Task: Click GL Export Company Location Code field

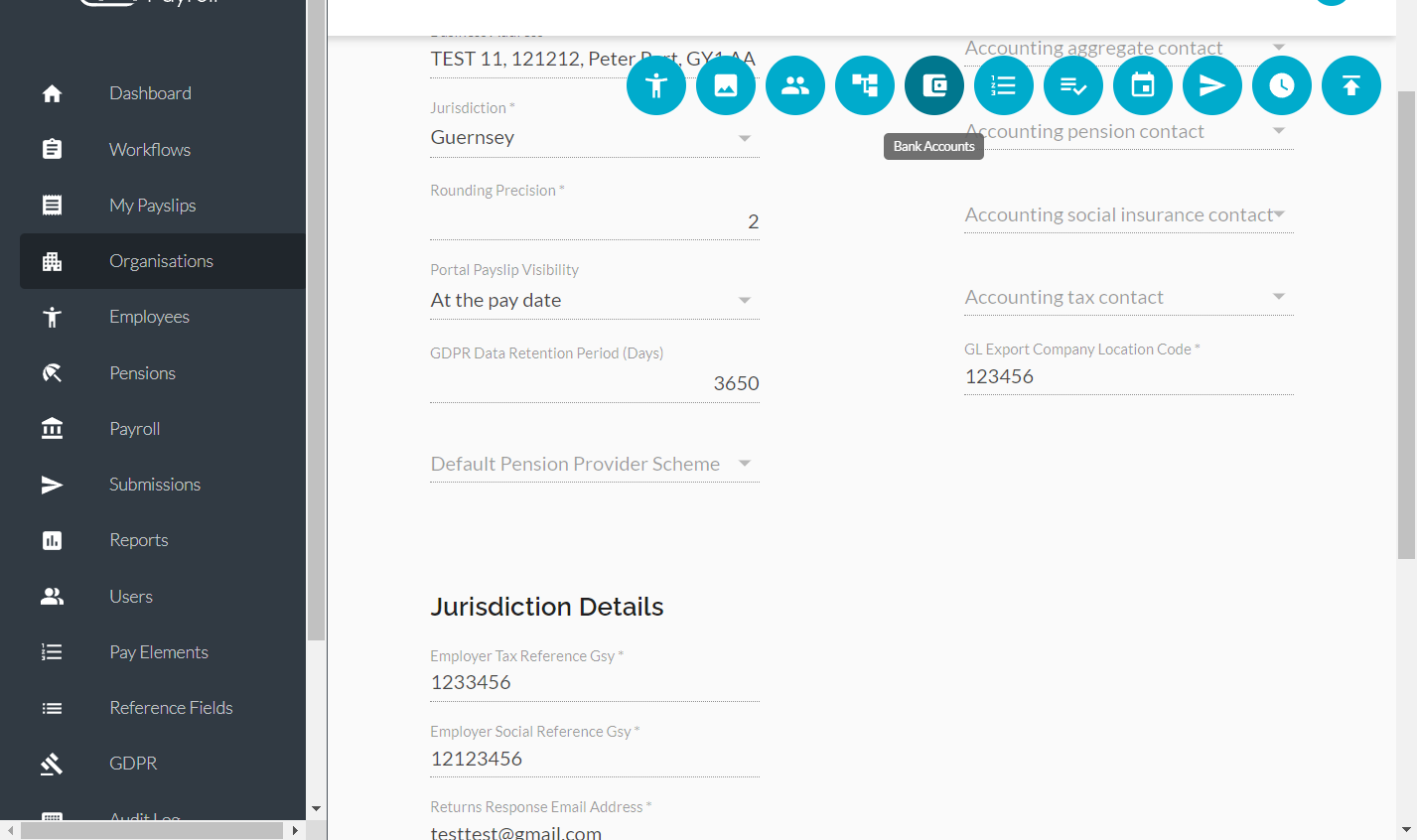Action: pos(1129,376)
